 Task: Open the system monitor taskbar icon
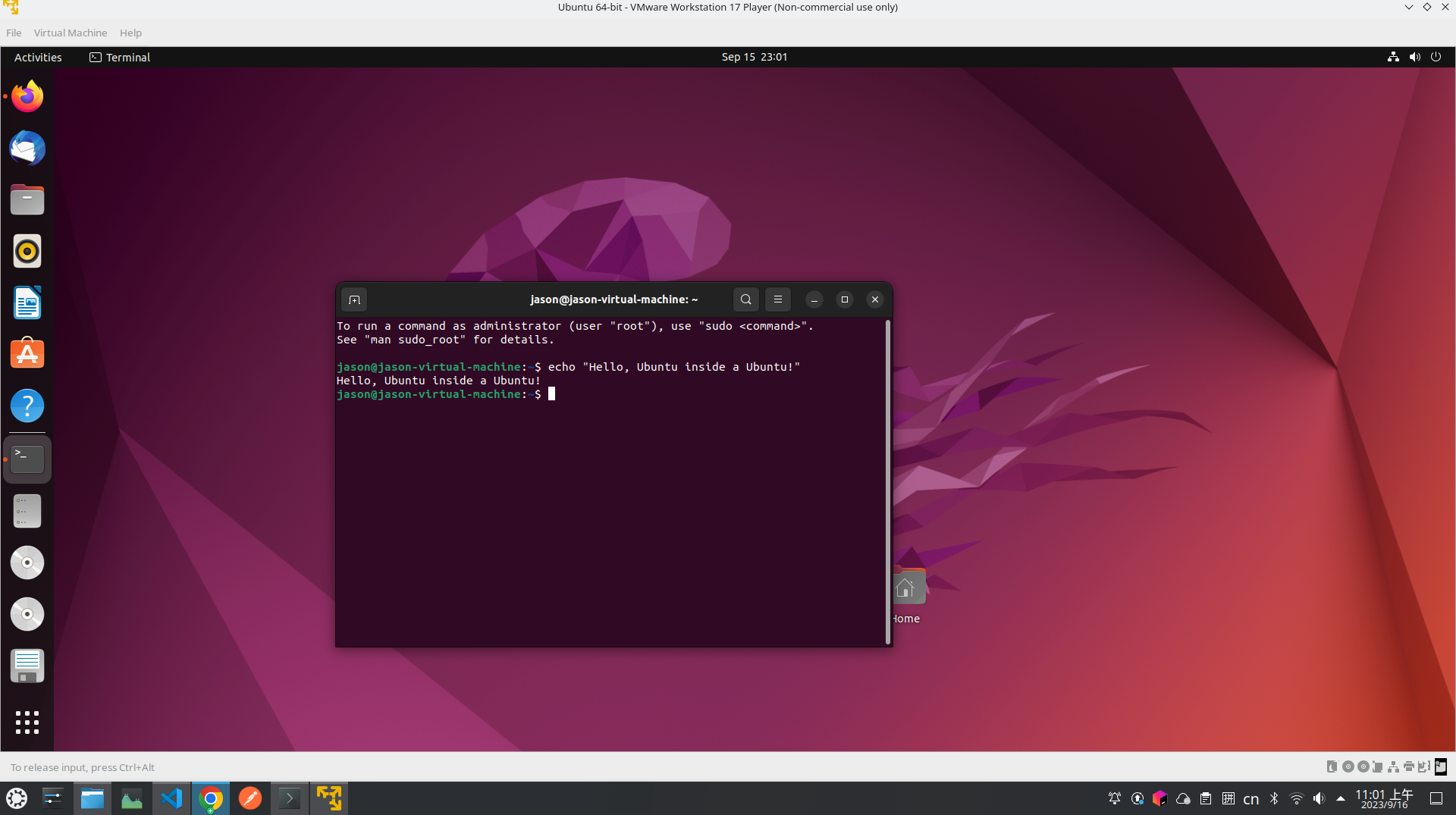(132, 798)
